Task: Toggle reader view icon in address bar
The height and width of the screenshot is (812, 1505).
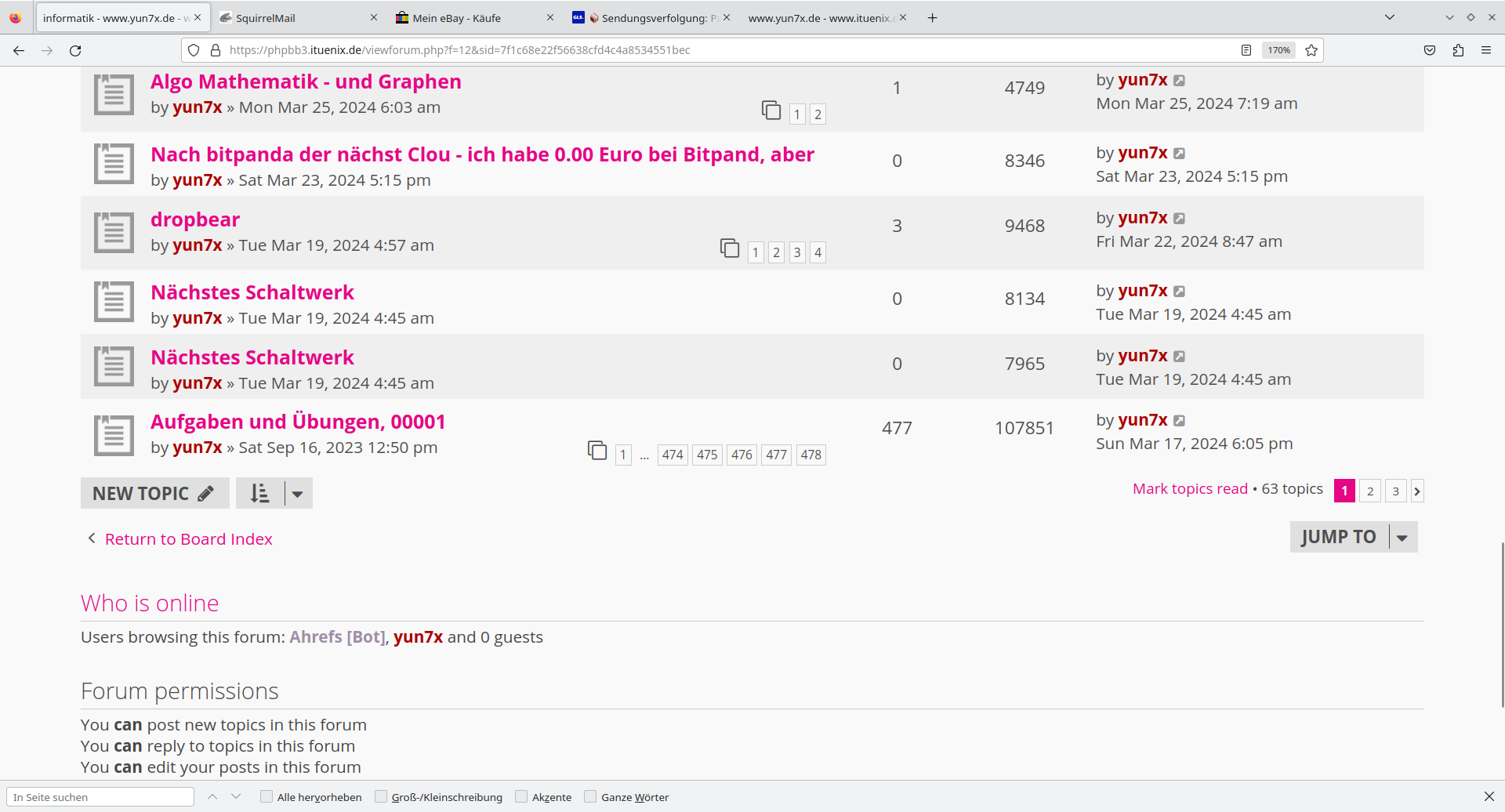Action: (1246, 50)
